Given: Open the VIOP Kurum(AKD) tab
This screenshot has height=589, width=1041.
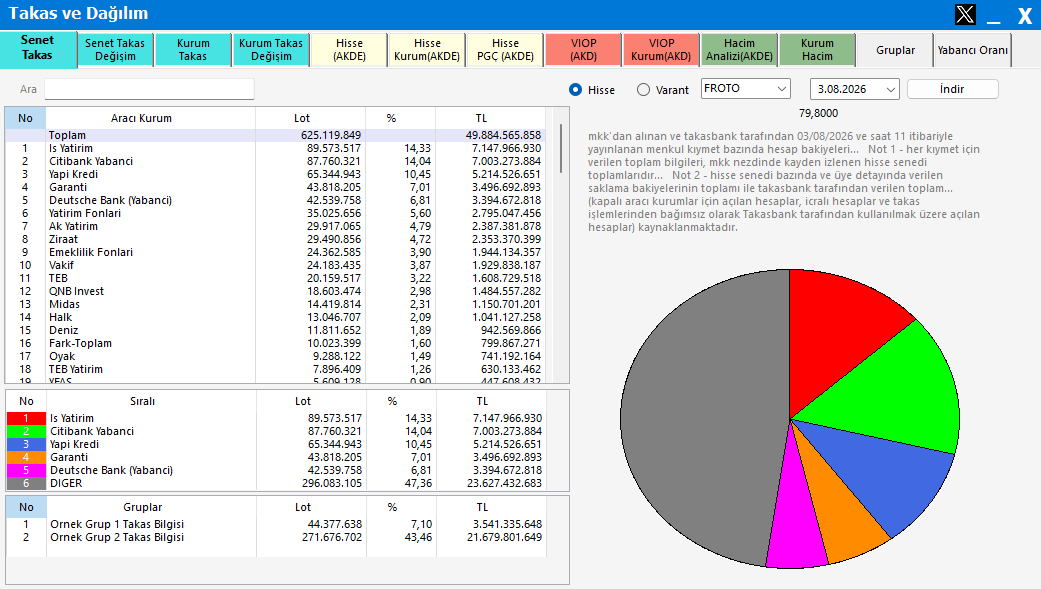Looking at the screenshot, I should 661,50.
